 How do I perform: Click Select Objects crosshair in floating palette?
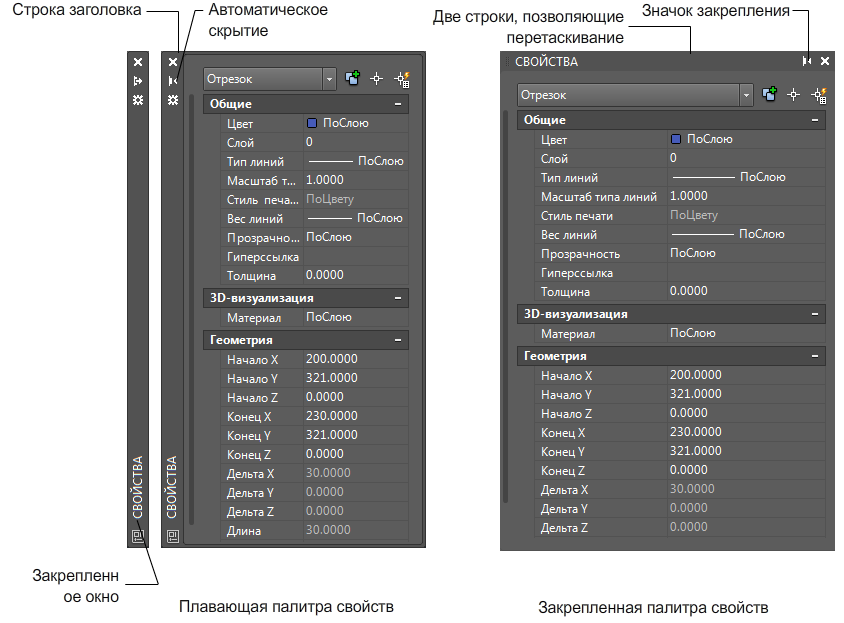click(376, 79)
